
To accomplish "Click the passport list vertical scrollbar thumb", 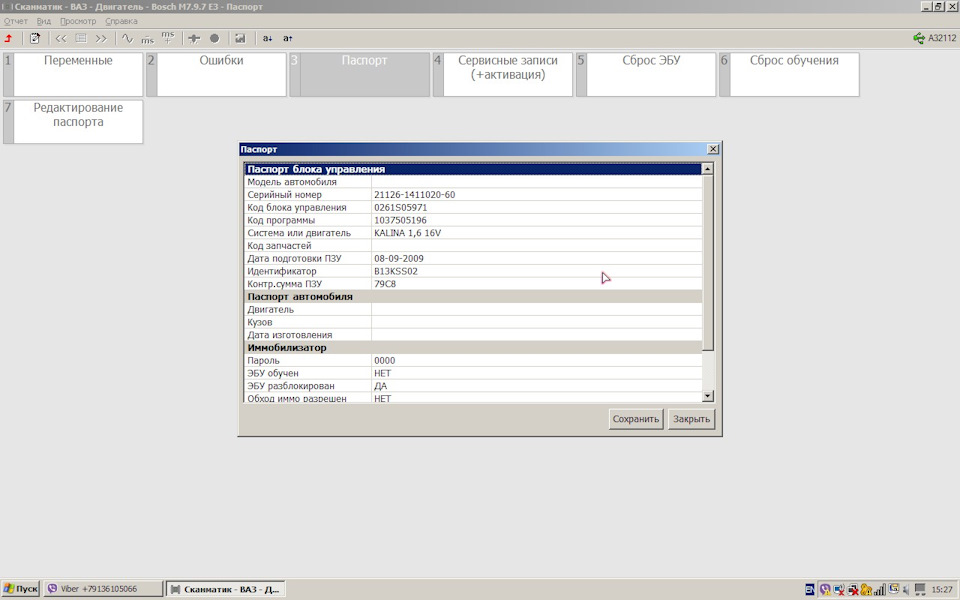I will [708, 263].
